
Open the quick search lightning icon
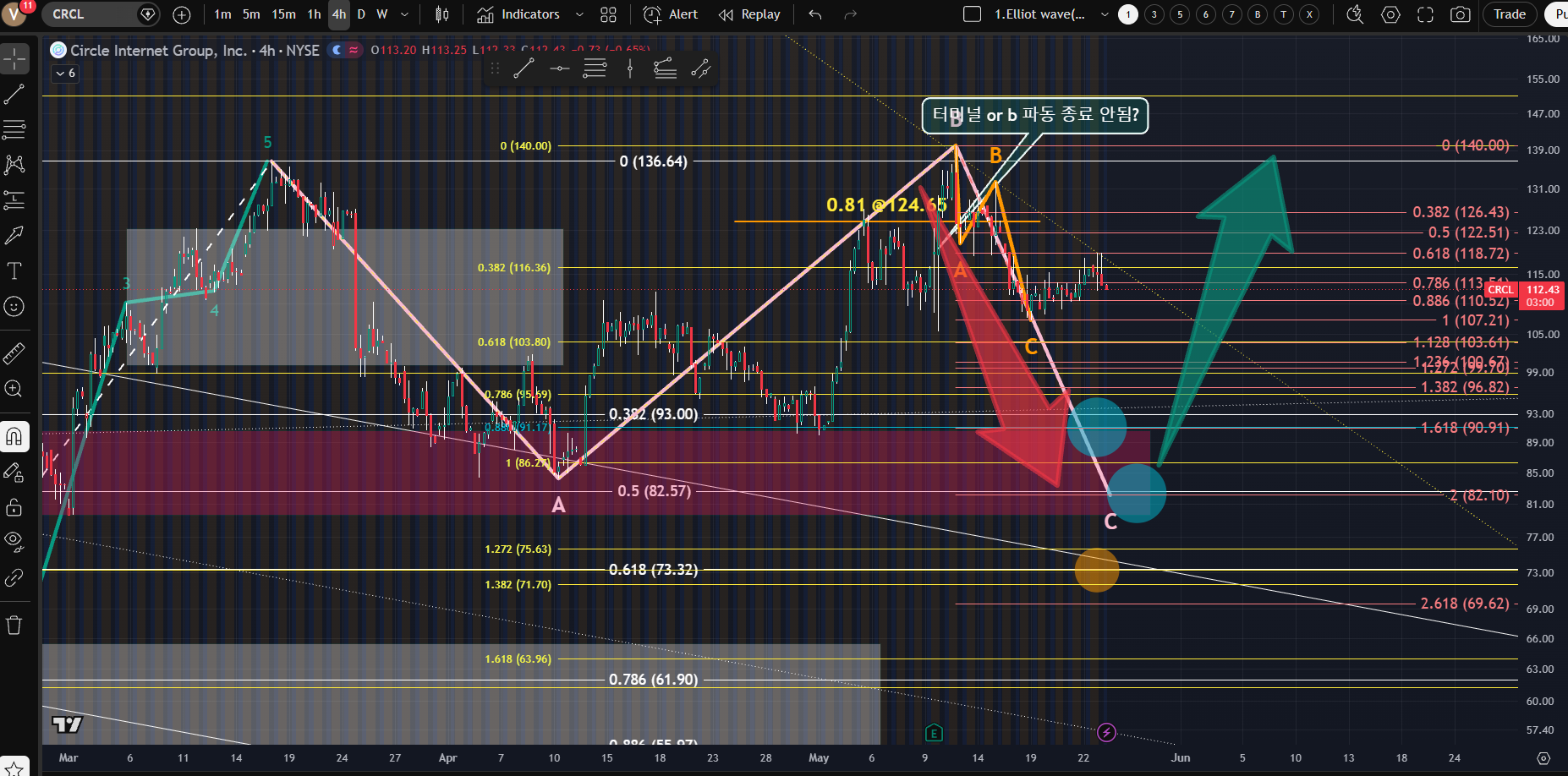tap(1355, 14)
